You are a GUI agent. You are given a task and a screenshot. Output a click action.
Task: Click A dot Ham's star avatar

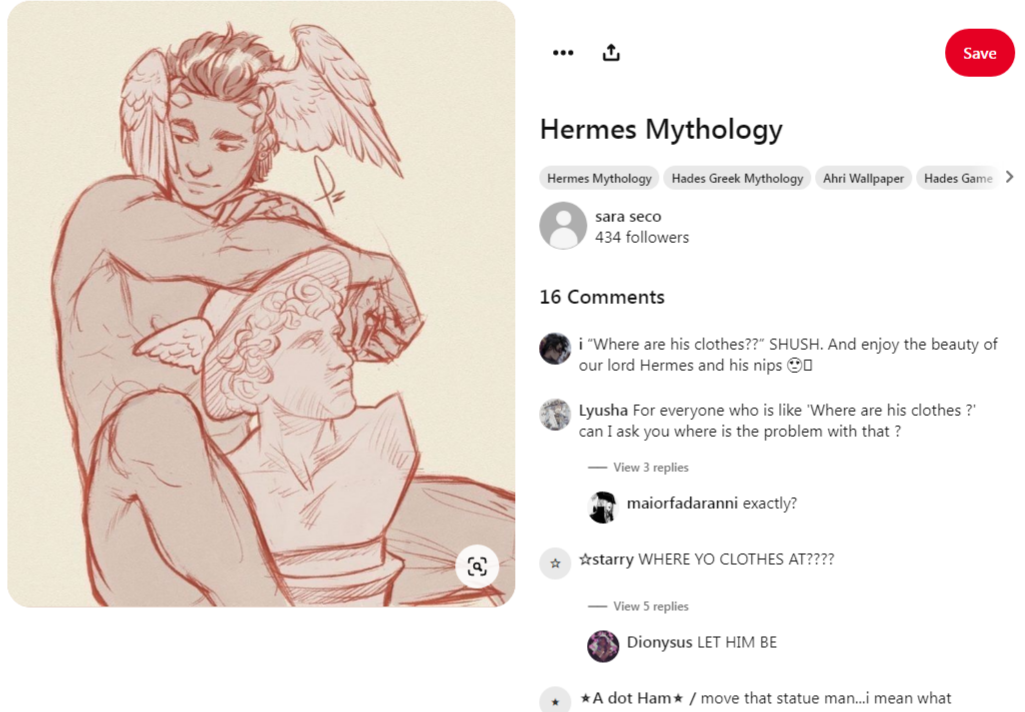(x=555, y=700)
